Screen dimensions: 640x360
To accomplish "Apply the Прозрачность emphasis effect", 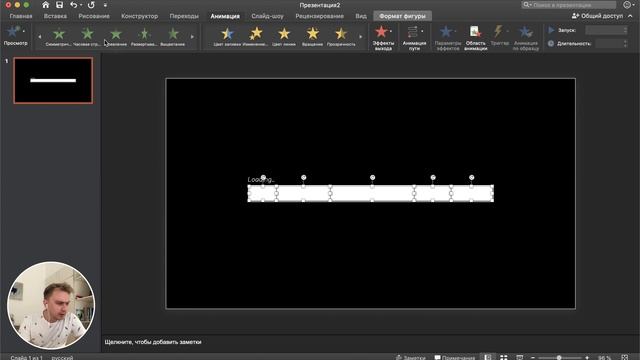I will [341, 36].
